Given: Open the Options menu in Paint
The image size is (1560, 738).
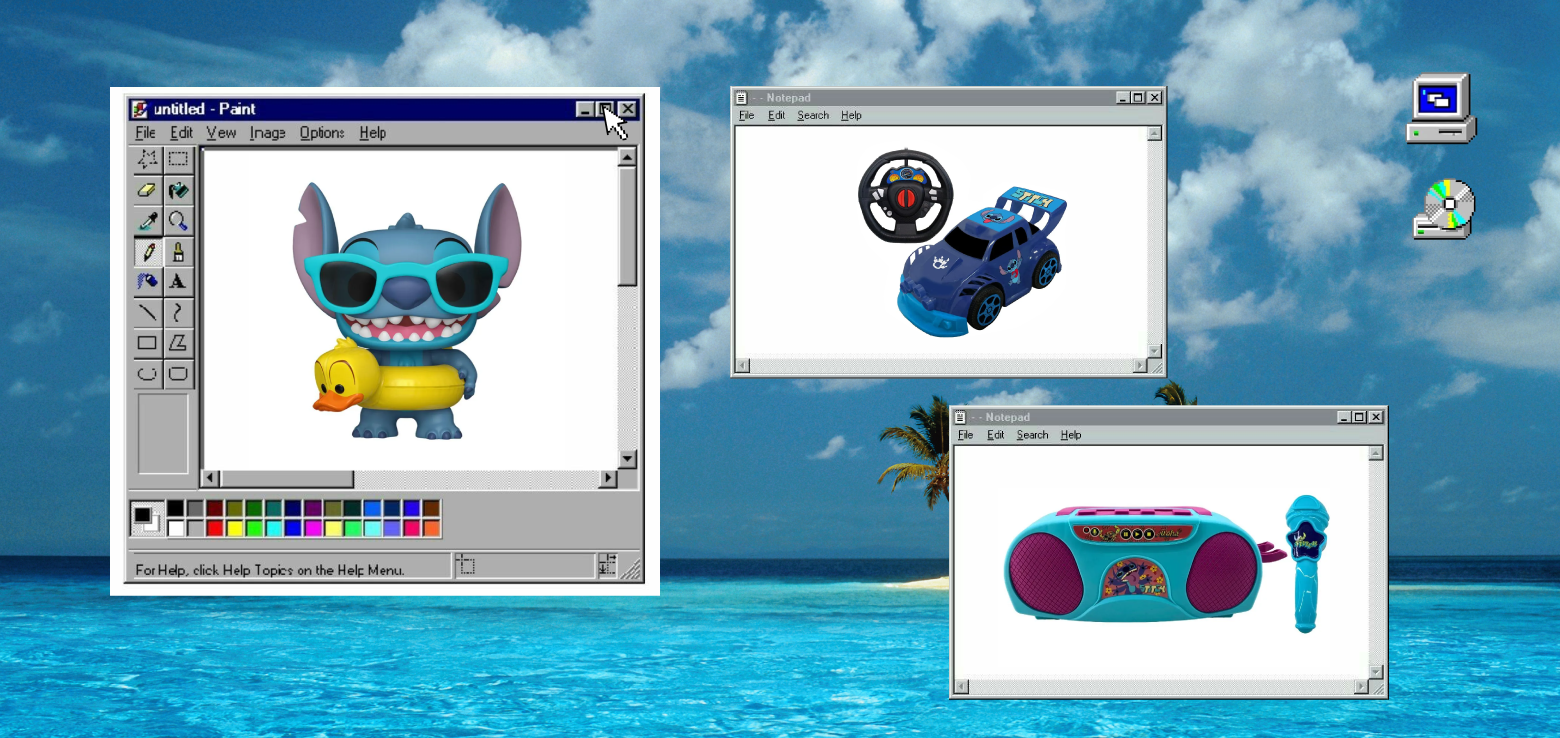Looking at the screenshot, I should (x=322, y=133).
